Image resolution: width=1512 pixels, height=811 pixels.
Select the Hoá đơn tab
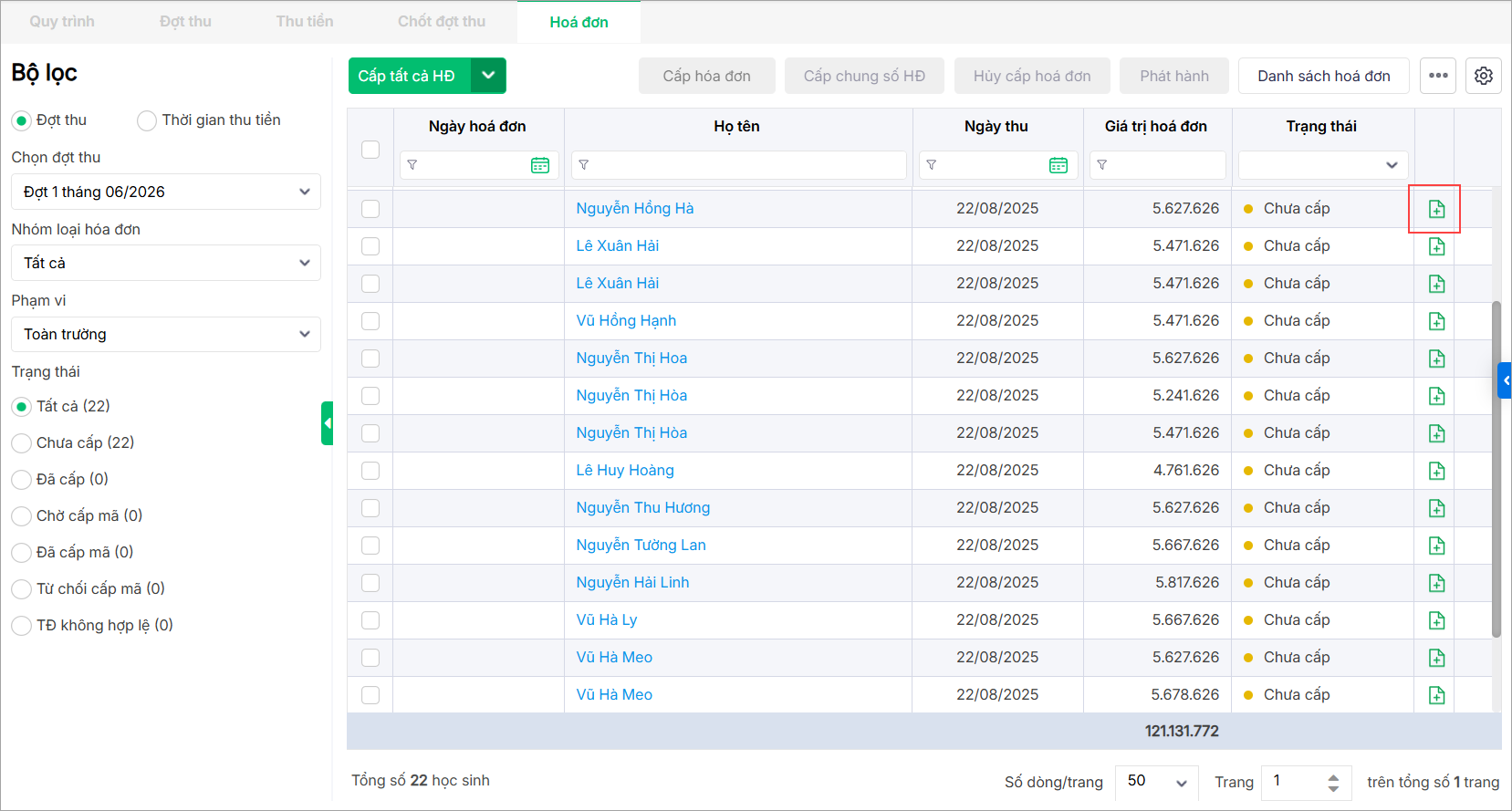coord(579,22)
